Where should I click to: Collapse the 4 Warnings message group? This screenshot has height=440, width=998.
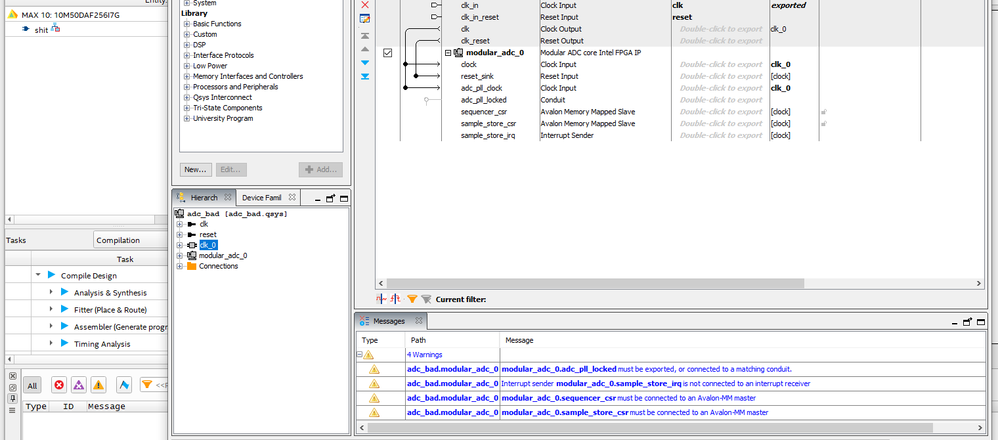359,354
